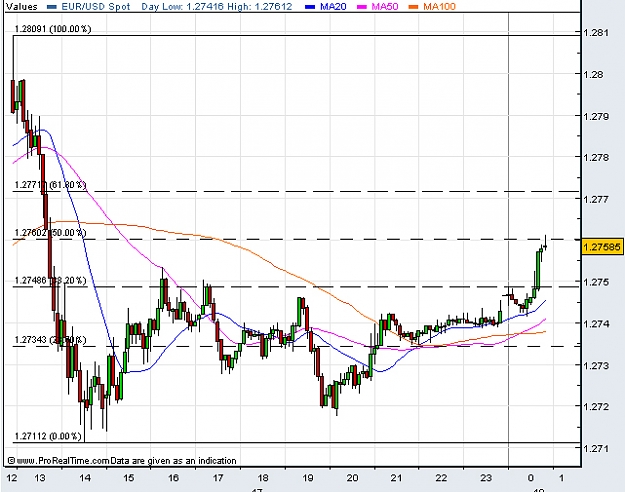
Task: Click the 1.275 price axis label
Action: point(596,282)
